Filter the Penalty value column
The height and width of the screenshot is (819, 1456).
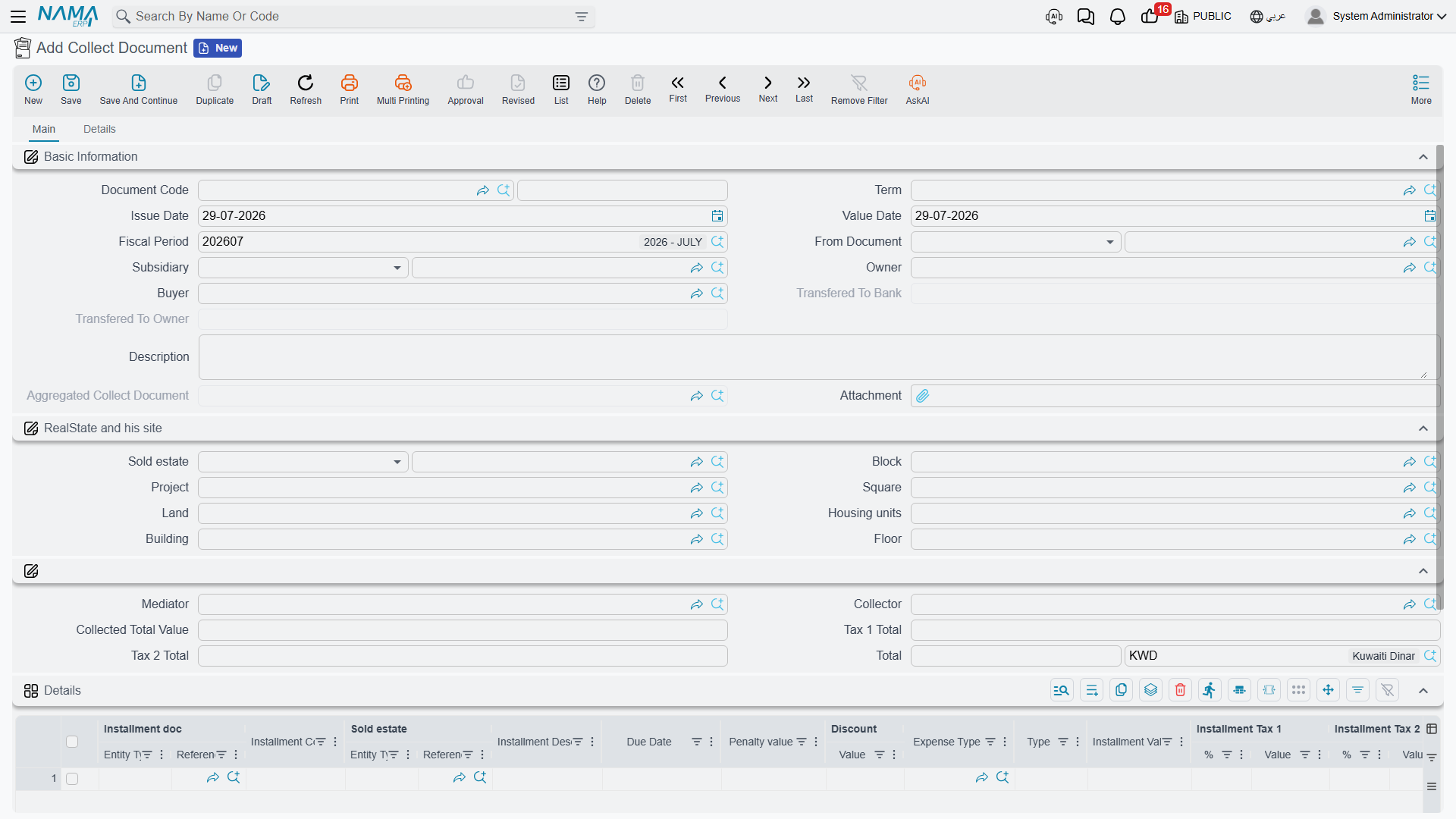(x=802, y=742)
